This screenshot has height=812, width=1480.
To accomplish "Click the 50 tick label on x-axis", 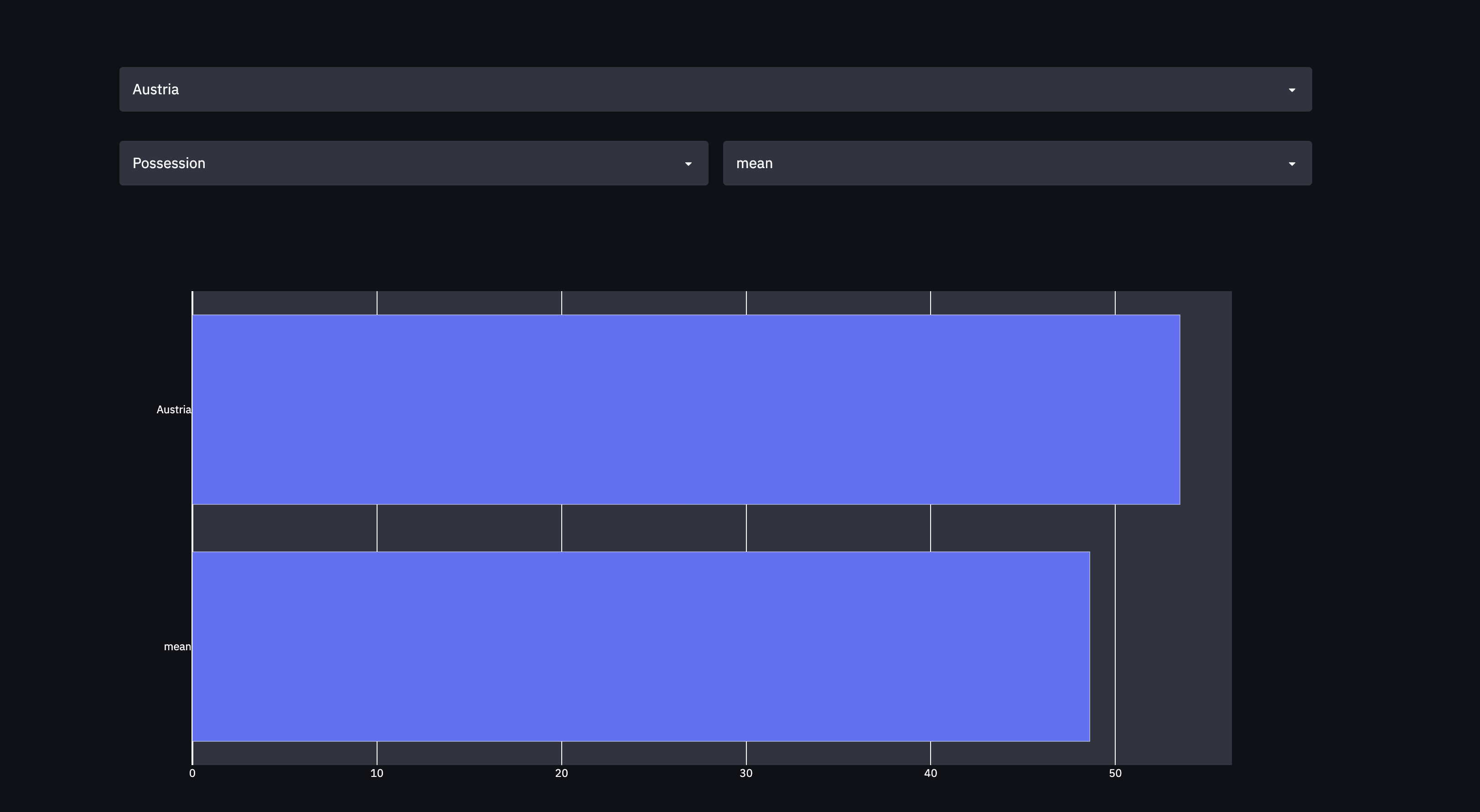I will tap(1115, 774).
